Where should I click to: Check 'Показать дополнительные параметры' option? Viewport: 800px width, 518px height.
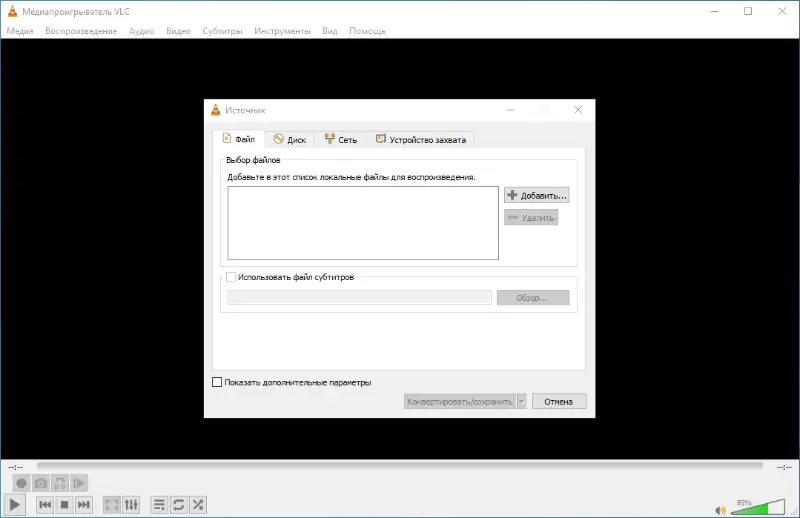point(218,382)
